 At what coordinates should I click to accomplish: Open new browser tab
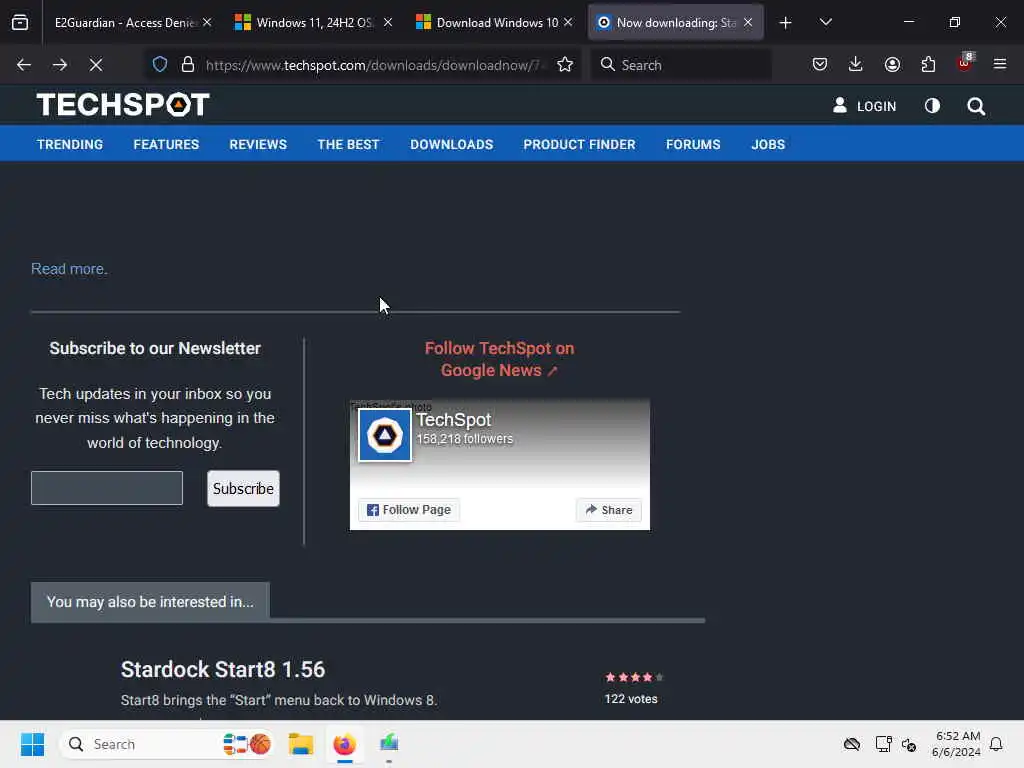pos(786,23)
